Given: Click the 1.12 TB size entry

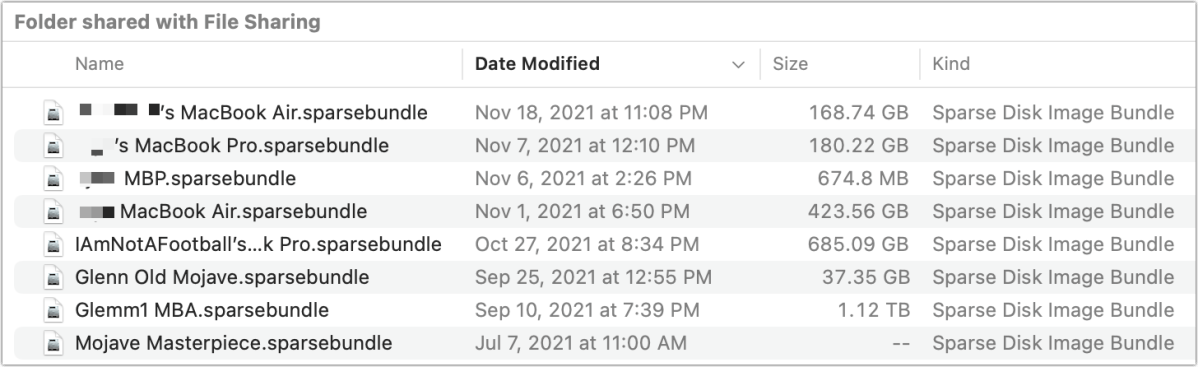Looking at the screenshot, I should point(873,310).
